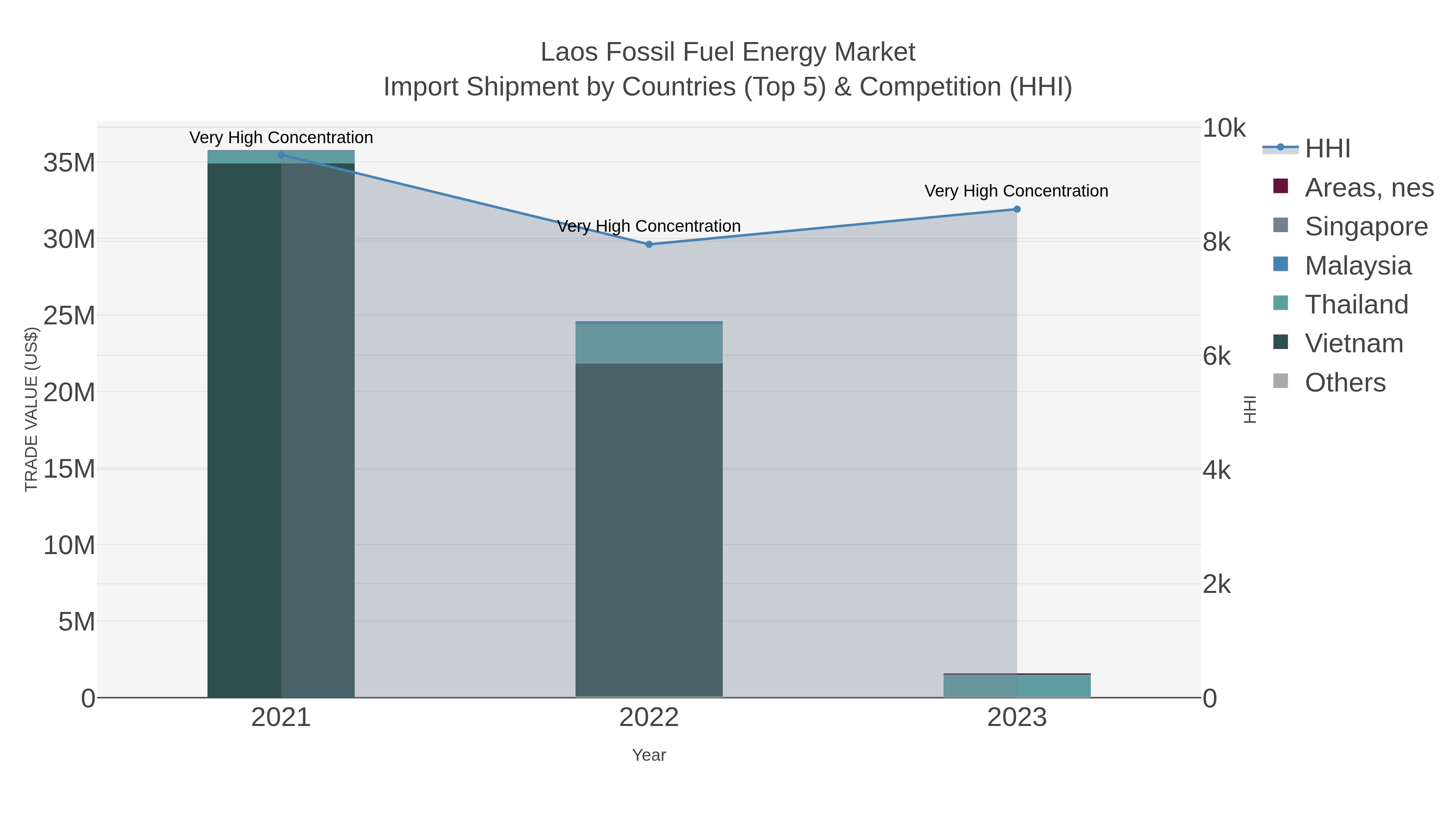1456x819 pixels.
Task: Click the 35M y-axis tick label
Action: [x=69, y=163]
